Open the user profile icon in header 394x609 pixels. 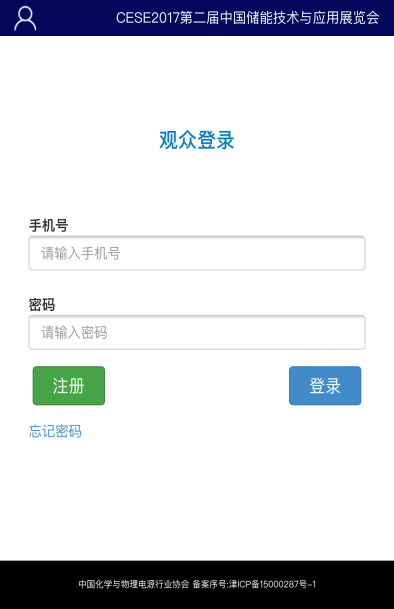(25, 18)
